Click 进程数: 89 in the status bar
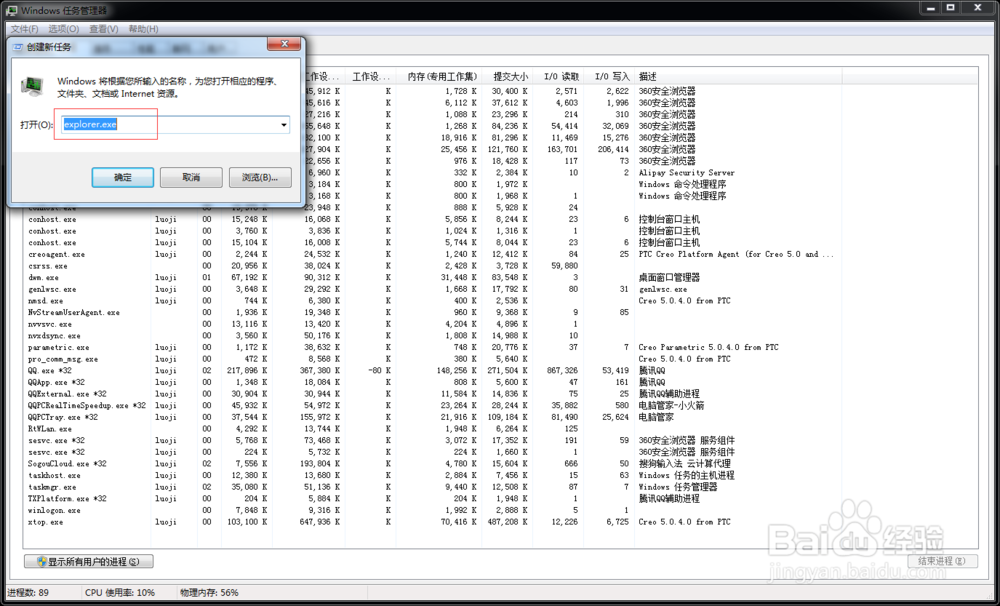Image resolution: width=1000 pixels, height=606 pixels. coord(27,593)
